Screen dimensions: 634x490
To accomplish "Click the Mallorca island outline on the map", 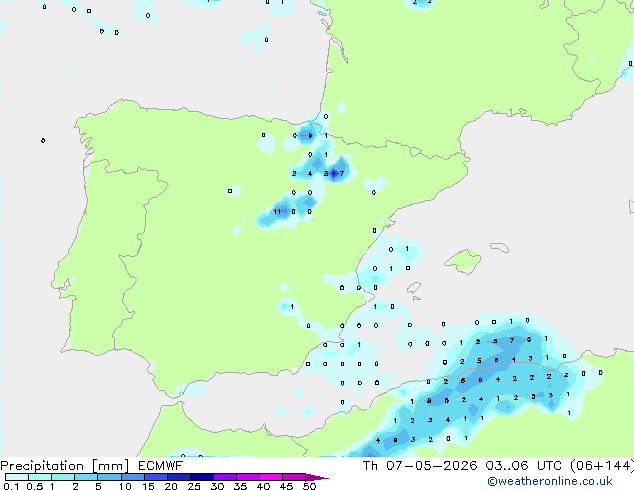I will tap(463, 261).
